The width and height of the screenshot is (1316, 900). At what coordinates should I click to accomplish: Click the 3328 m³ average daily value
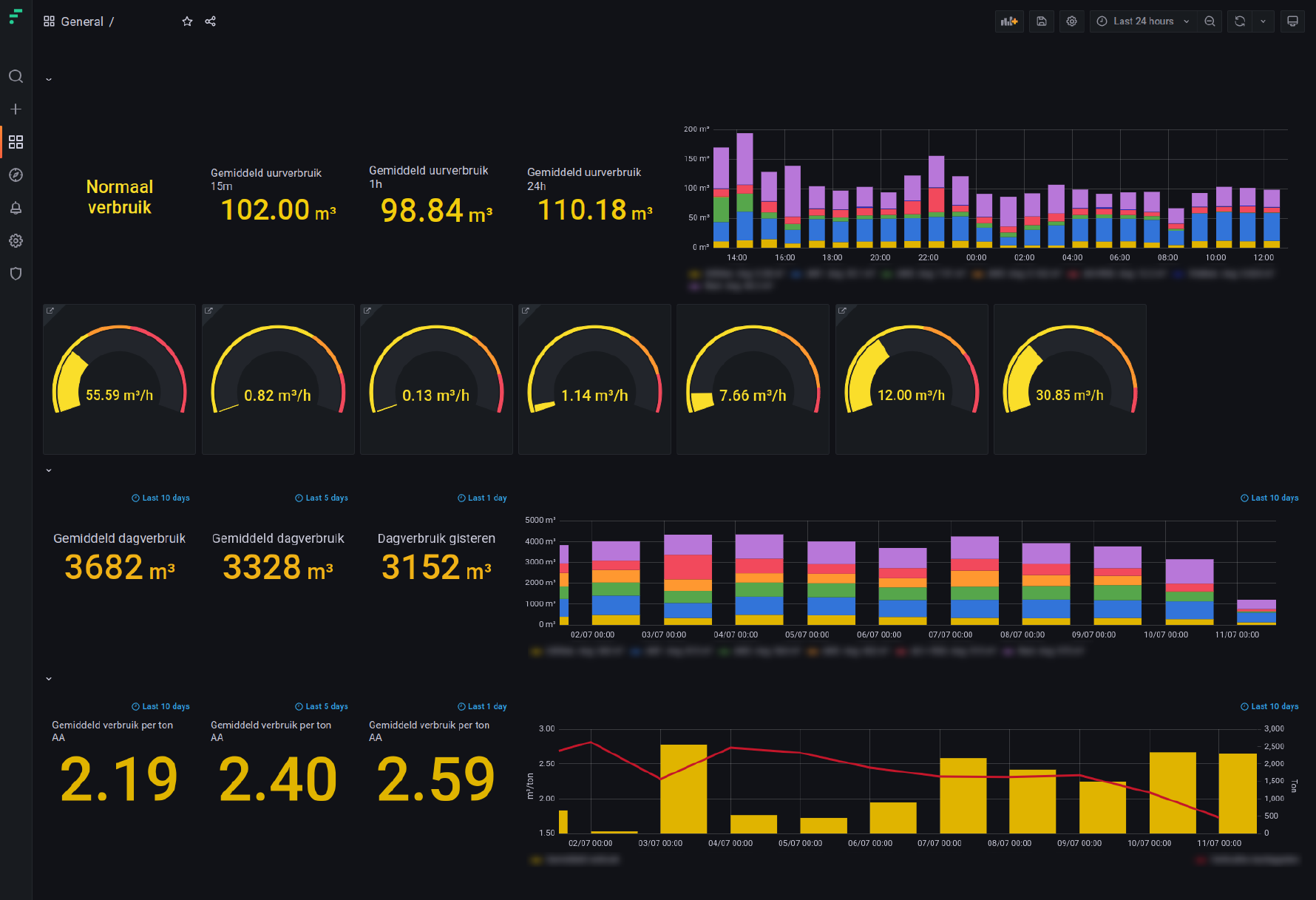pos(278,567)
